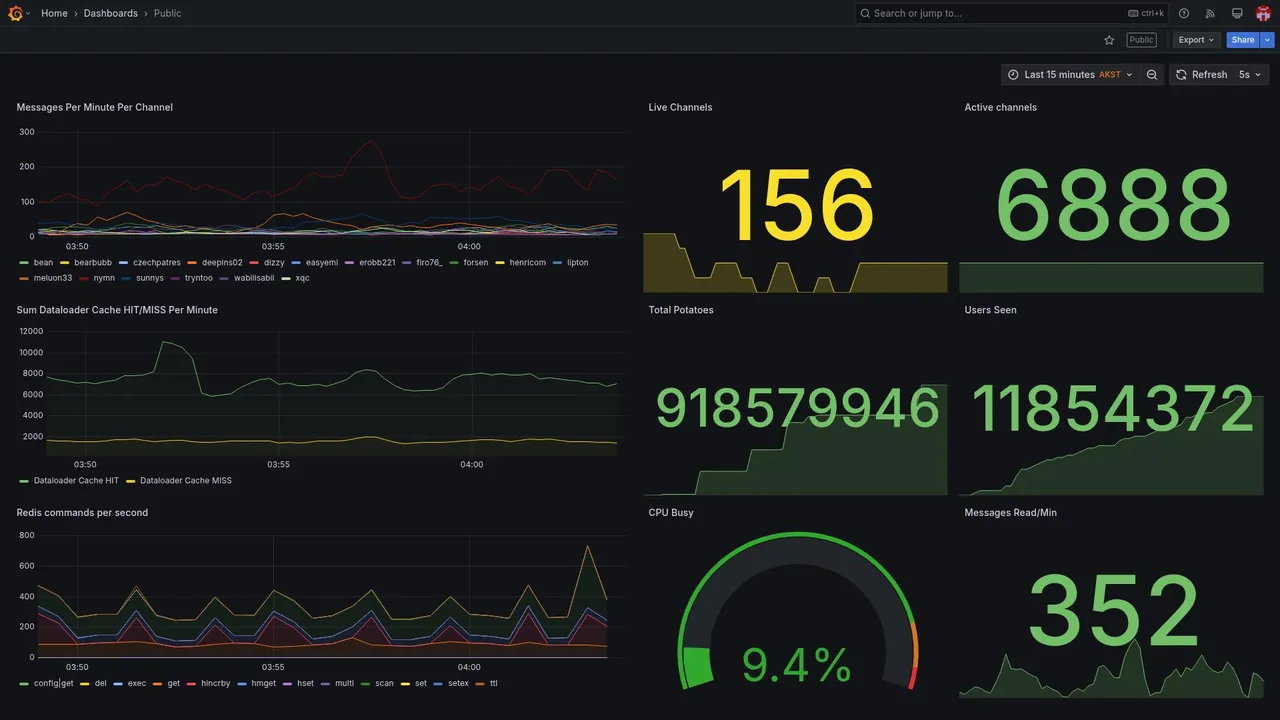Screen dimensions: 1280x720
Task: Toggle the hincrby Redis series
Action: pyautogui.click(x=215, y=684)
